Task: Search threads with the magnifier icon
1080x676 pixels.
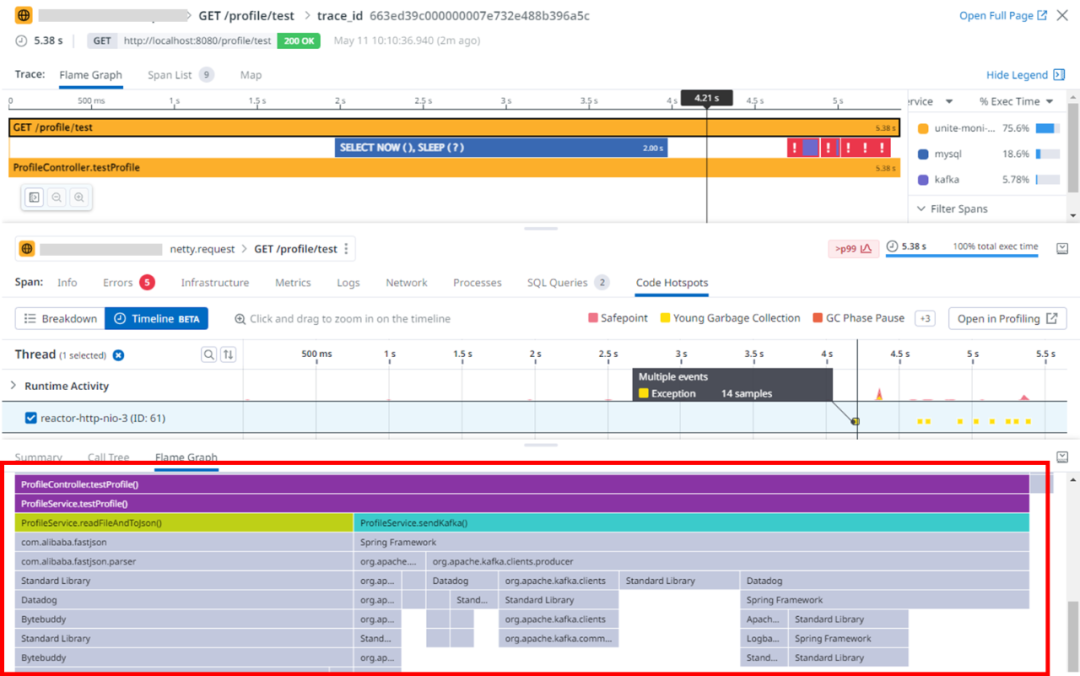Action: coord(208,354)
